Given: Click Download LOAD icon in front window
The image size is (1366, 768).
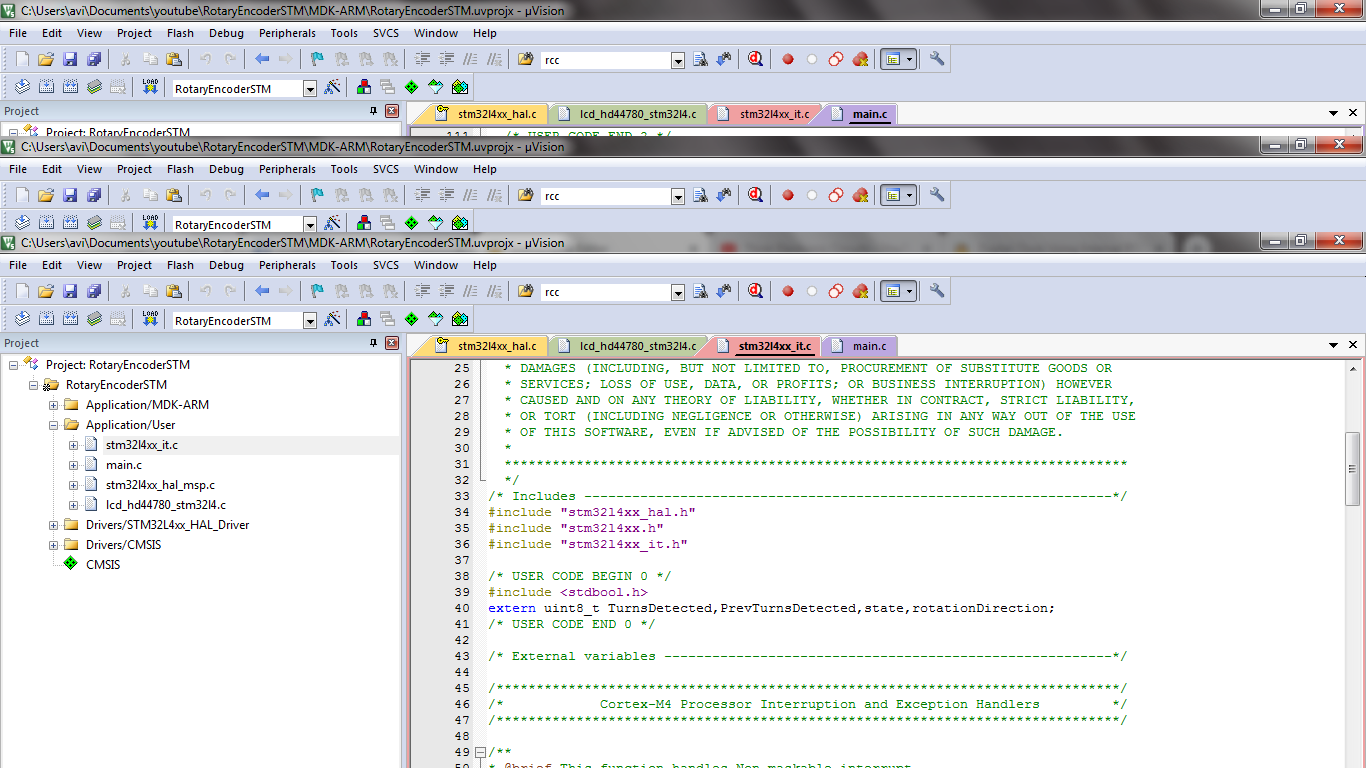Looking at the screenshot, I should click(150, 320).
